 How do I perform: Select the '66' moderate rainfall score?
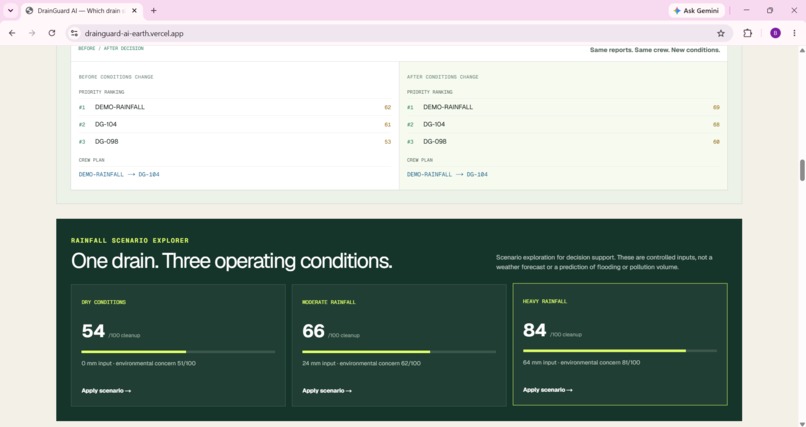pyautogui.click(x=314, y=331)
